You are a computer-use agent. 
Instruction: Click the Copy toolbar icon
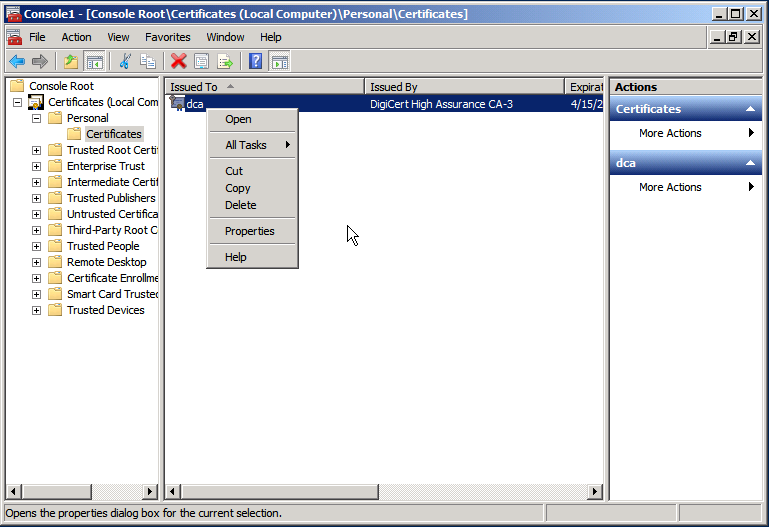tap(148, 62)
